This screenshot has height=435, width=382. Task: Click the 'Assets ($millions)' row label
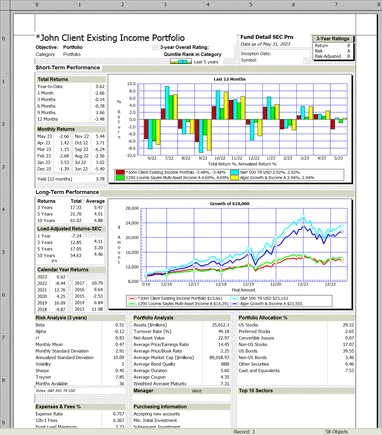pos(150,325)
